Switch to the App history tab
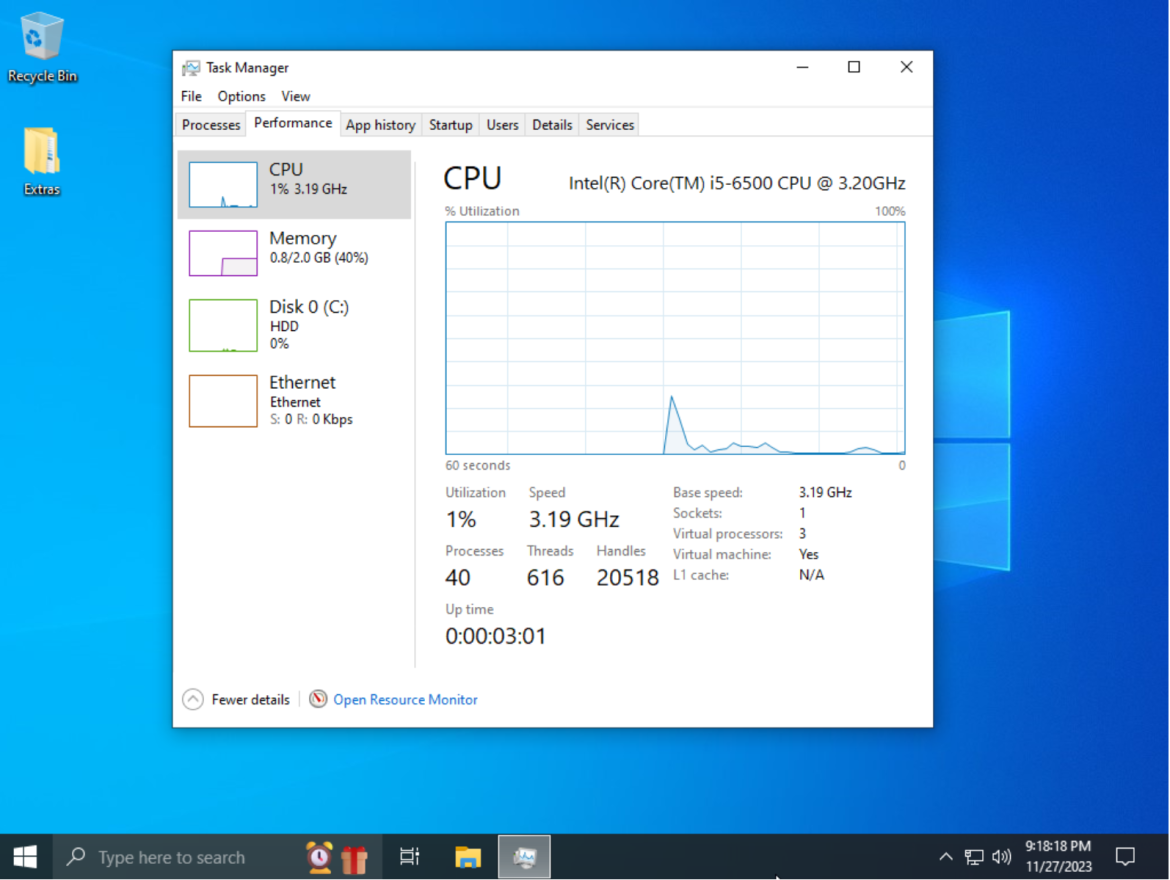The image size is (1170, 880). [380, 125]
